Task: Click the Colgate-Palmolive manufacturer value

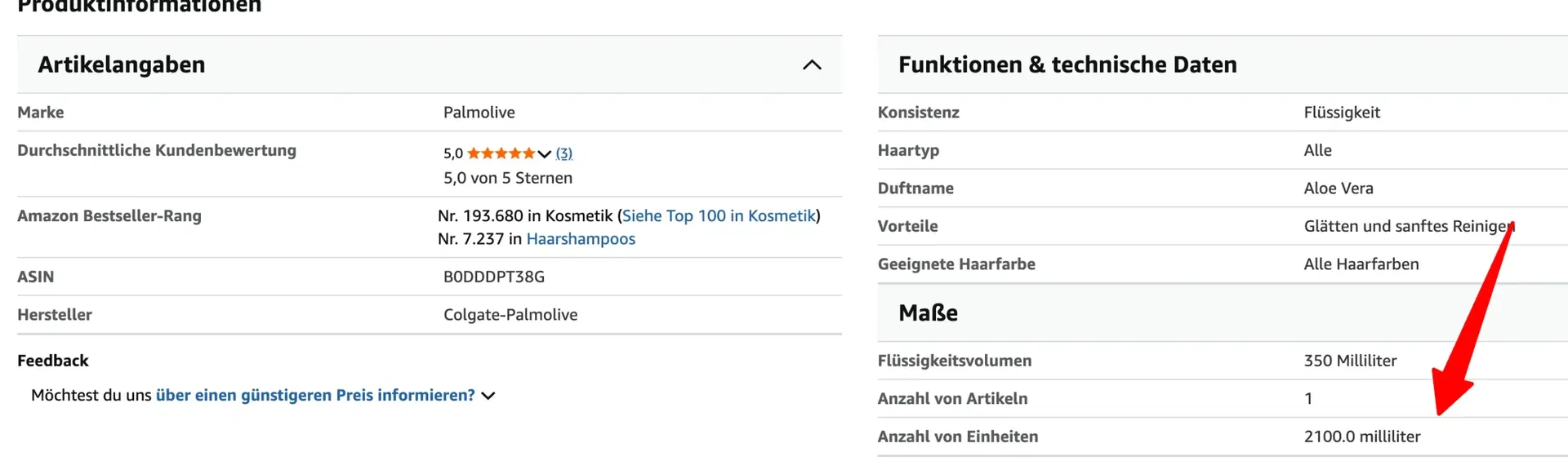Action: point(510,315)
